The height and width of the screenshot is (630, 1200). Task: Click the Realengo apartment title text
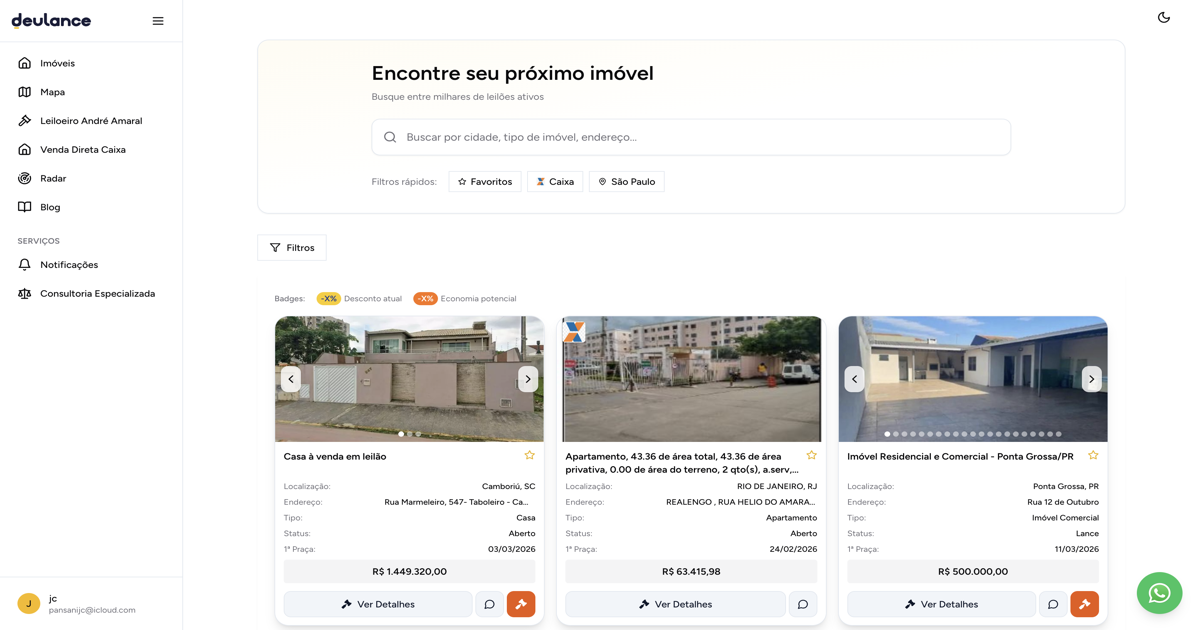[x=683, y=463]
